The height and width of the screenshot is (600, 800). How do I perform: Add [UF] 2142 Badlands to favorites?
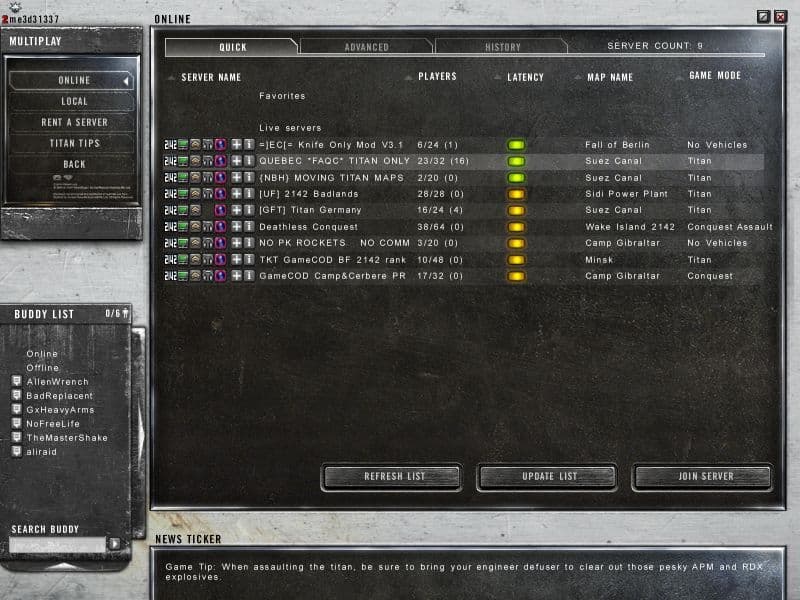point(236,194)
